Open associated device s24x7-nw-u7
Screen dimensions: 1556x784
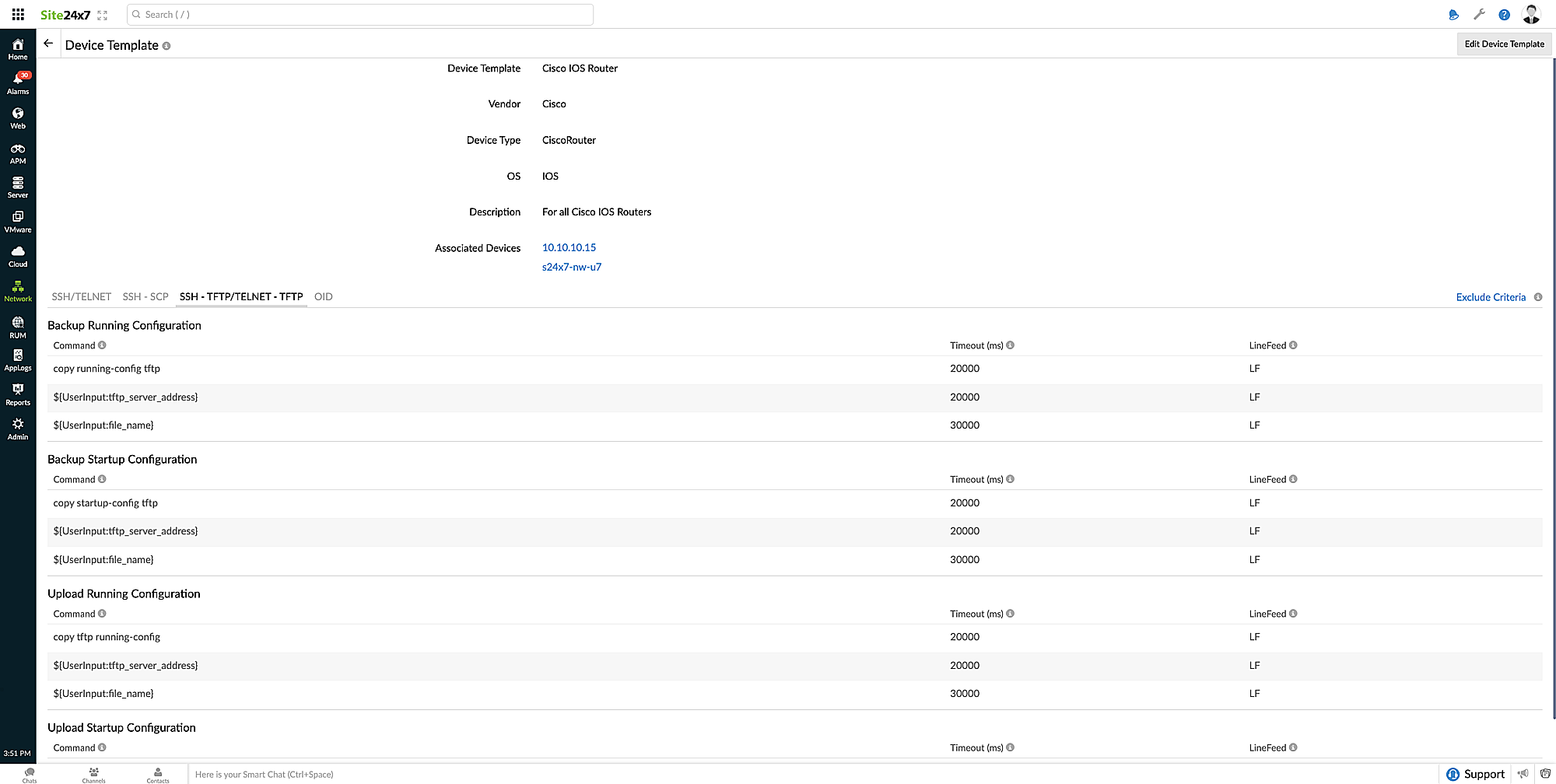coord(572,267)
